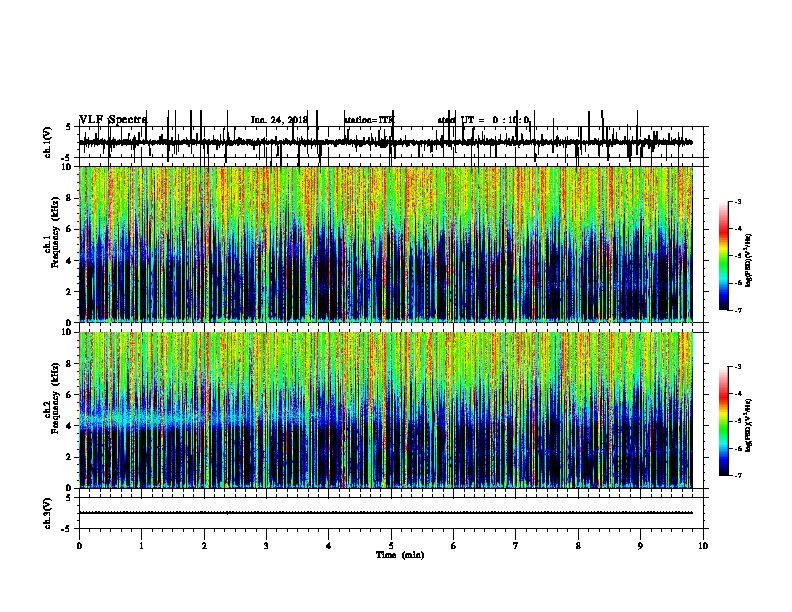Click the ch.2 colorbar log PSD label
The height and width of the screenshot is (612, 792).
748,426
